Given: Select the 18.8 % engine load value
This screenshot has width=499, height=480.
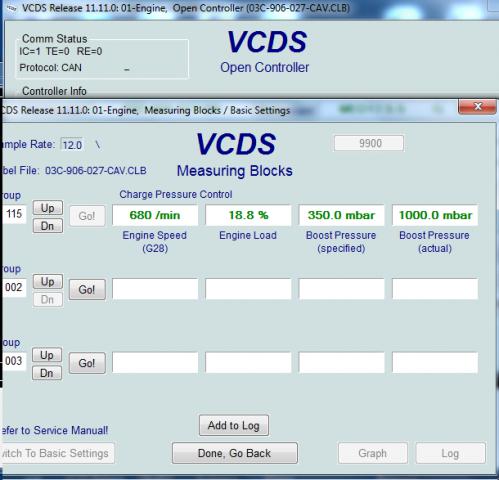Looking at the screenshot, I should pyautogui.click(x=248, y=215).
